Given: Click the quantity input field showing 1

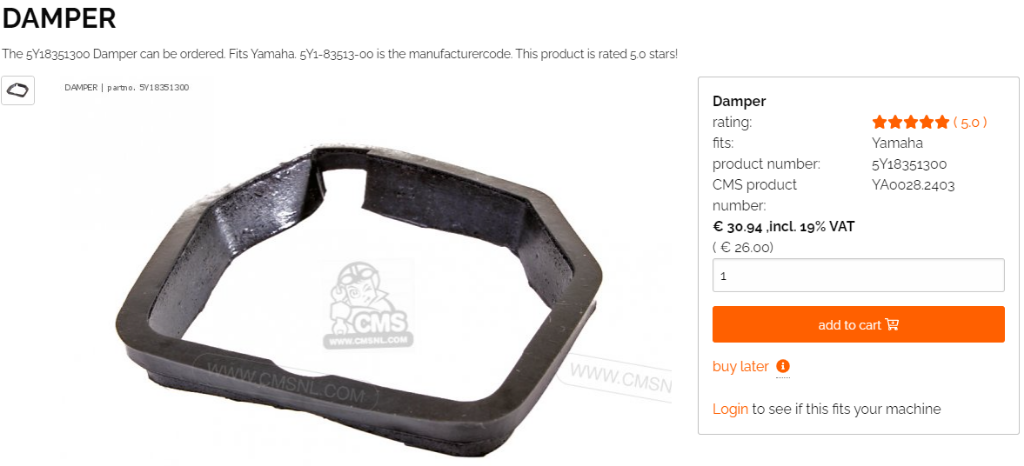Looking at the screenshot, I should pos(858,275).
